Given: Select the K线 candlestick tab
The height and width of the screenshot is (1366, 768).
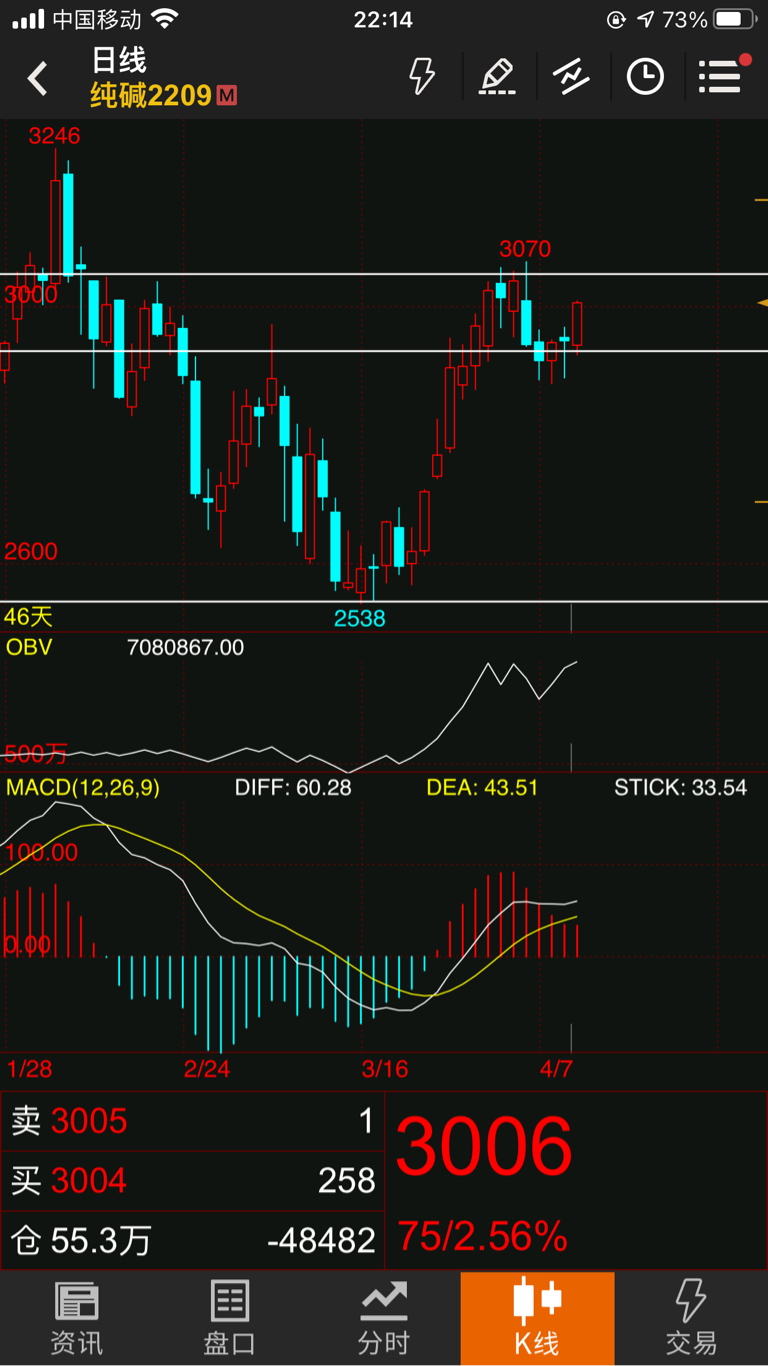Looking at the screenshot, I should pyautogui.click(x=537, y=1318).
